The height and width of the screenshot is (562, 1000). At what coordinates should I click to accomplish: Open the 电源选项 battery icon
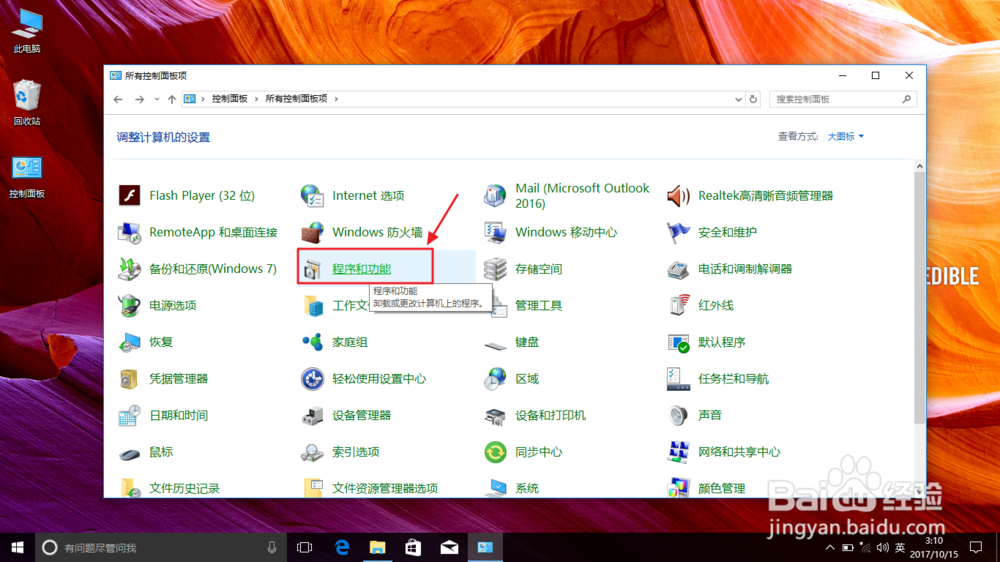(129, 306)
